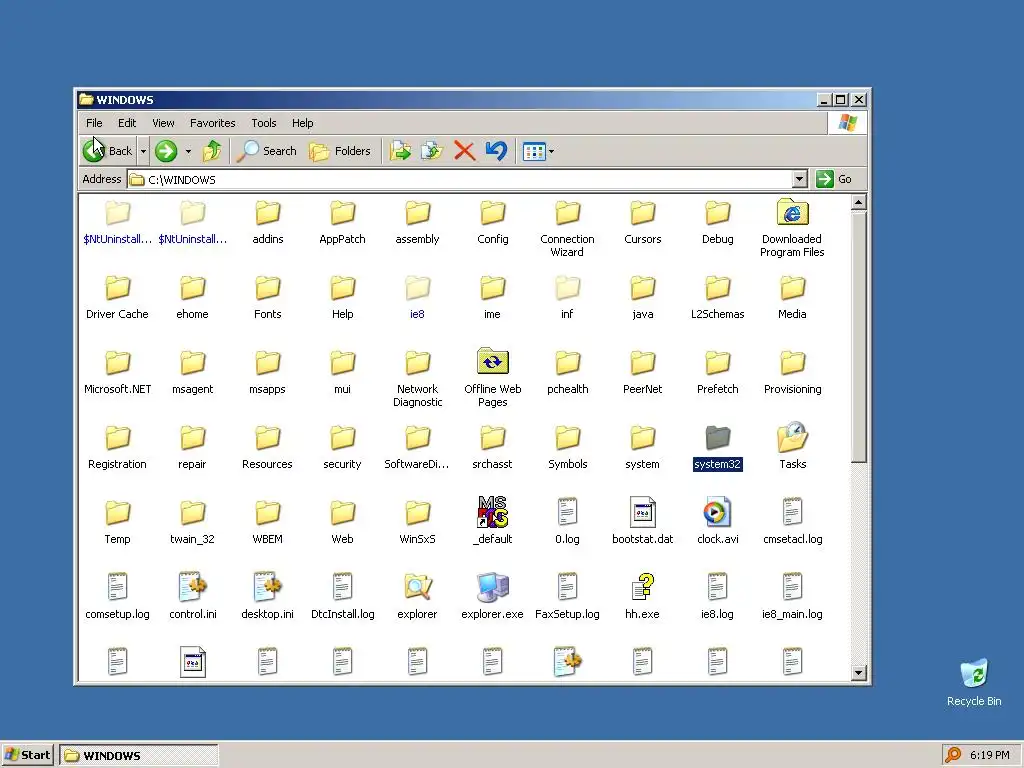Select the 0.log file
This screenshot has height=768, width=1024.
coord(568,520)
